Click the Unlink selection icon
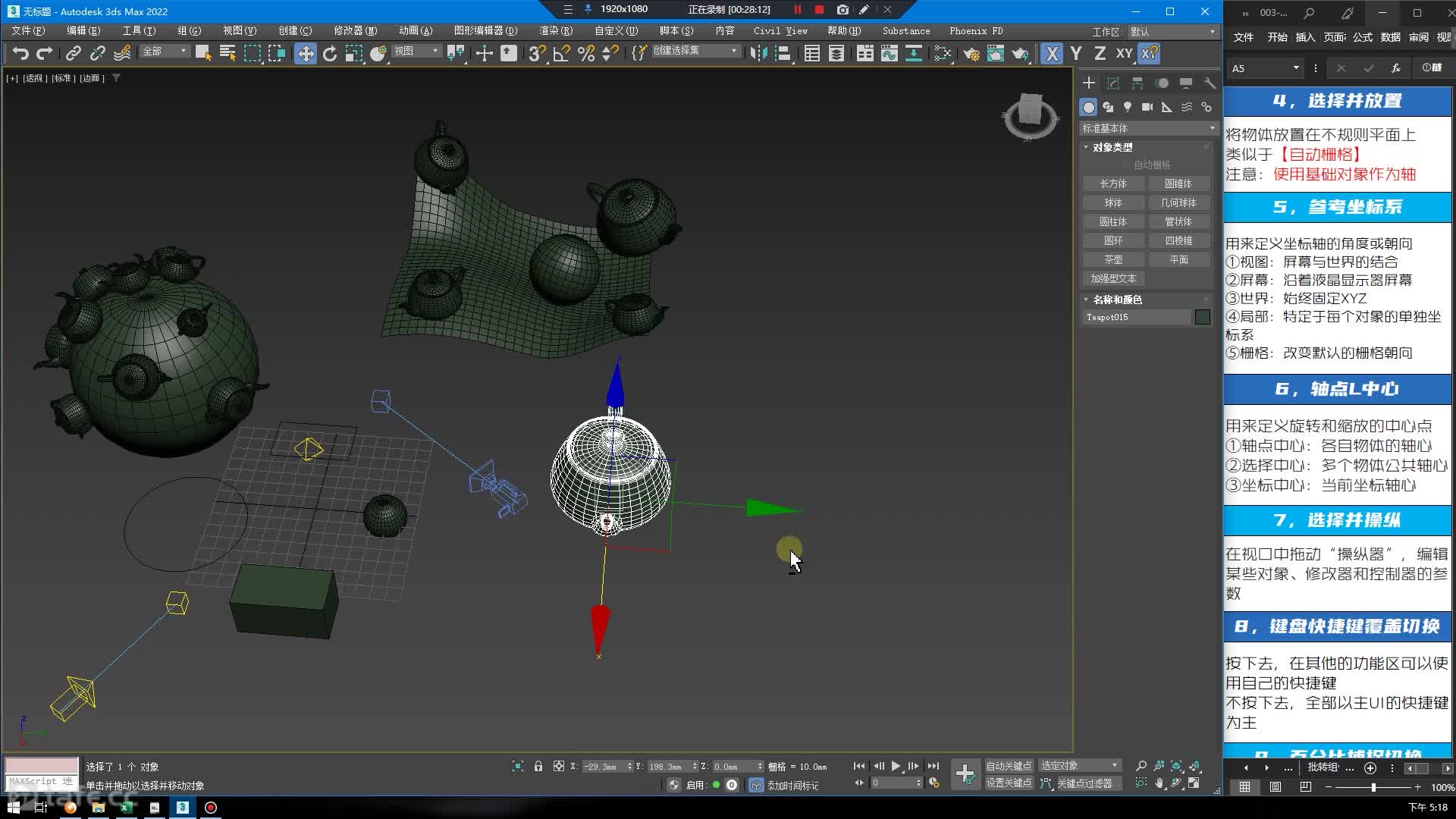 pyautogui.click(x=98, y=53)
